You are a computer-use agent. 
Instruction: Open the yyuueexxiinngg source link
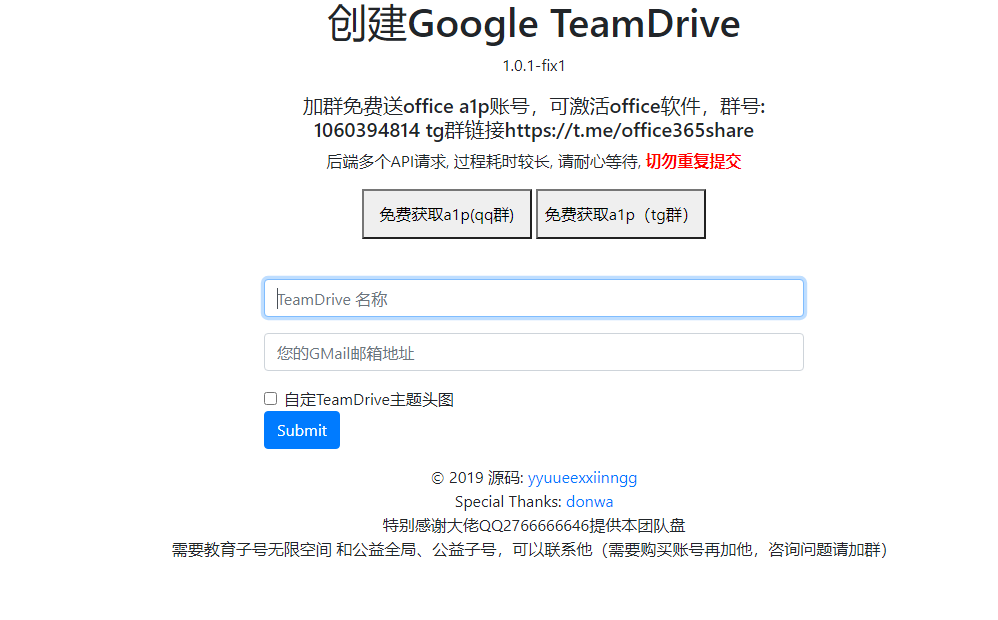click(x=582, y=477)
